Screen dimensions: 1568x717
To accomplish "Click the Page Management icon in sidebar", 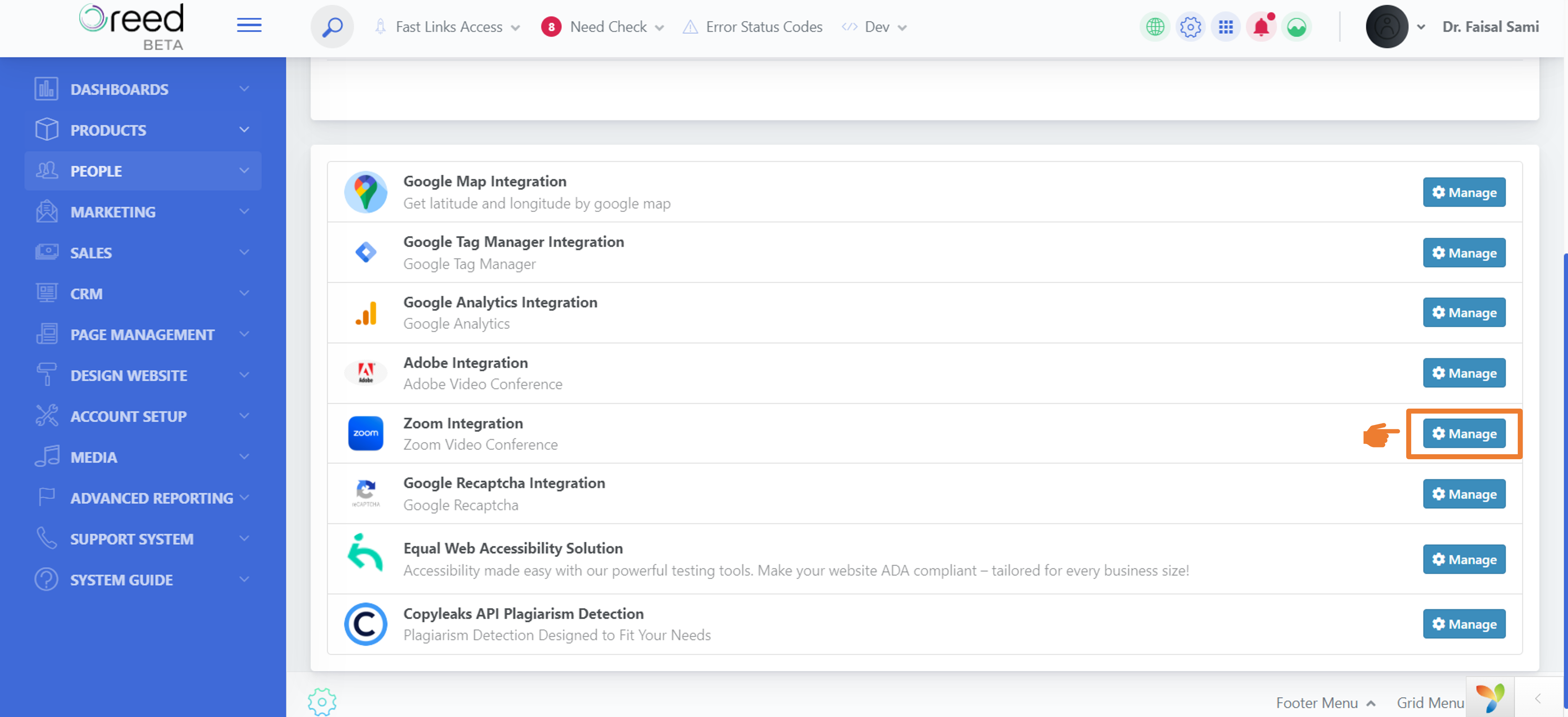I will 46,334.
